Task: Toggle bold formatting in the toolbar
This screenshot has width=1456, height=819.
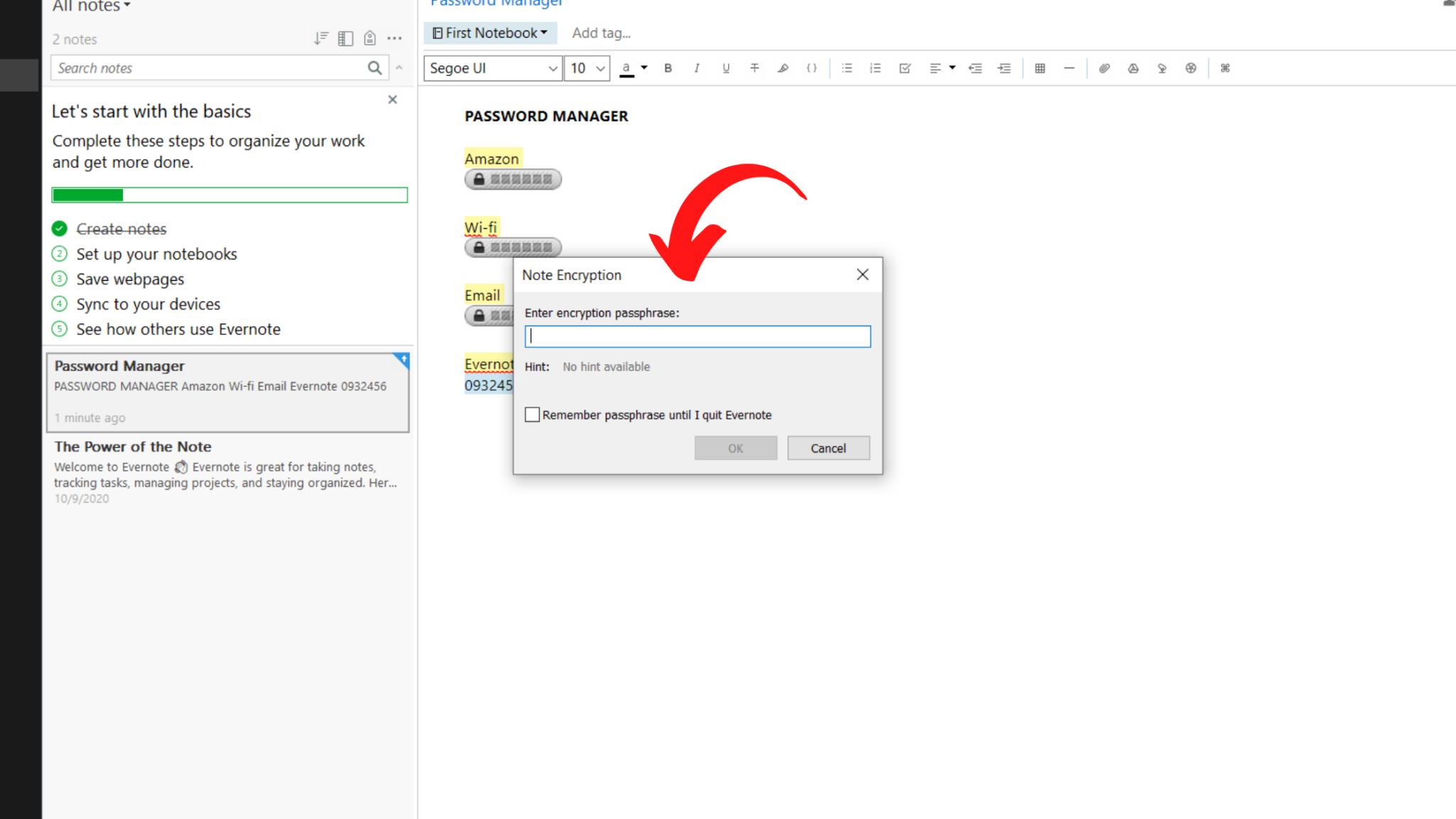Action: (668, 68)
